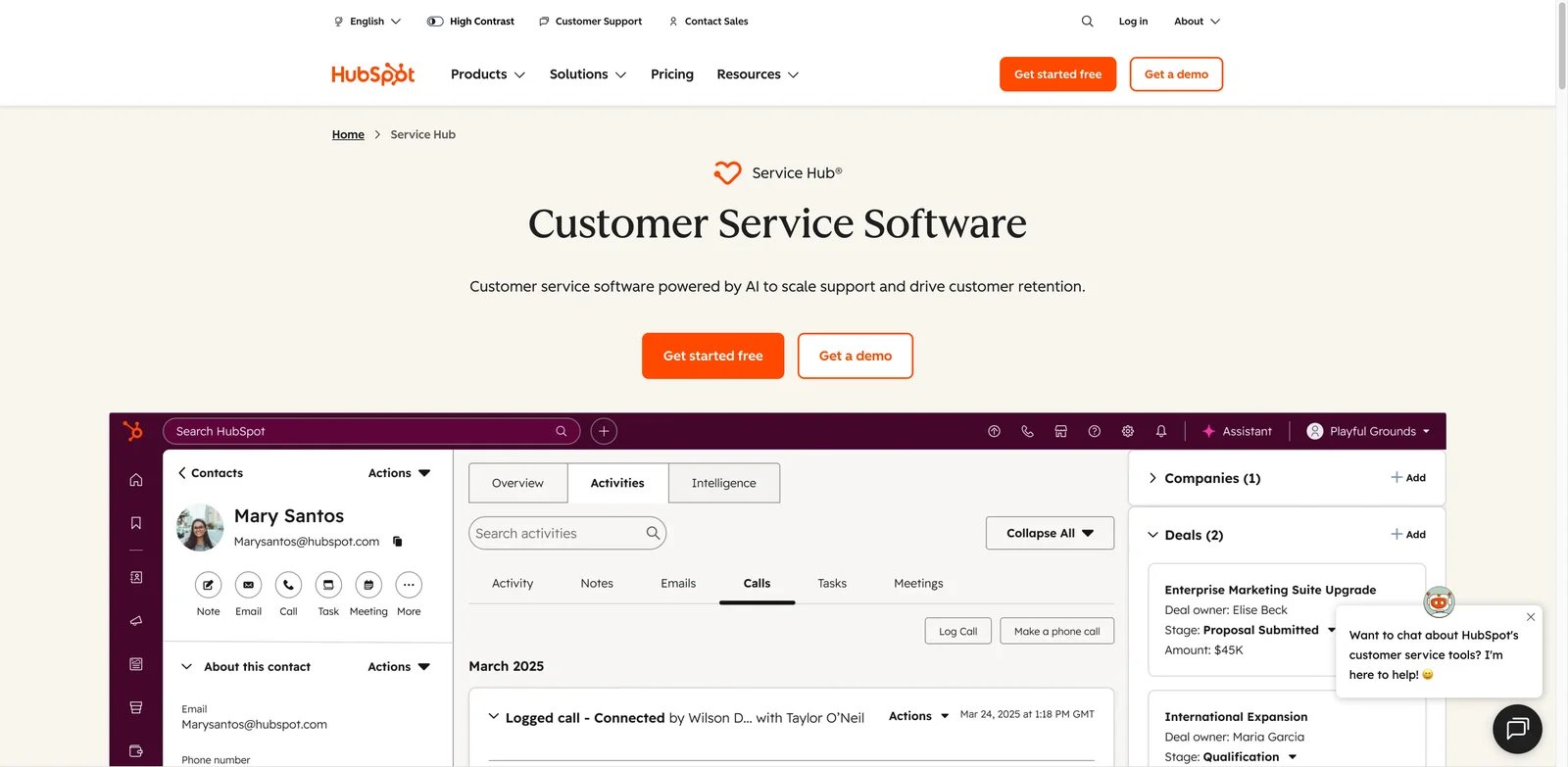The width and height of the screenshot is (1568, 767).
Task: Open the settings gear icon
Action: point(1128,431)
